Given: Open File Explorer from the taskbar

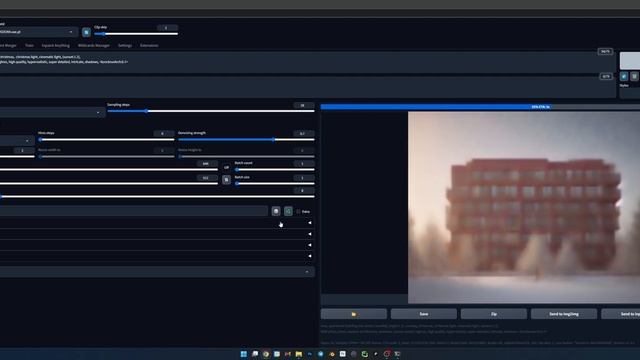Looking at the screenshot, I should coord(299,354).
